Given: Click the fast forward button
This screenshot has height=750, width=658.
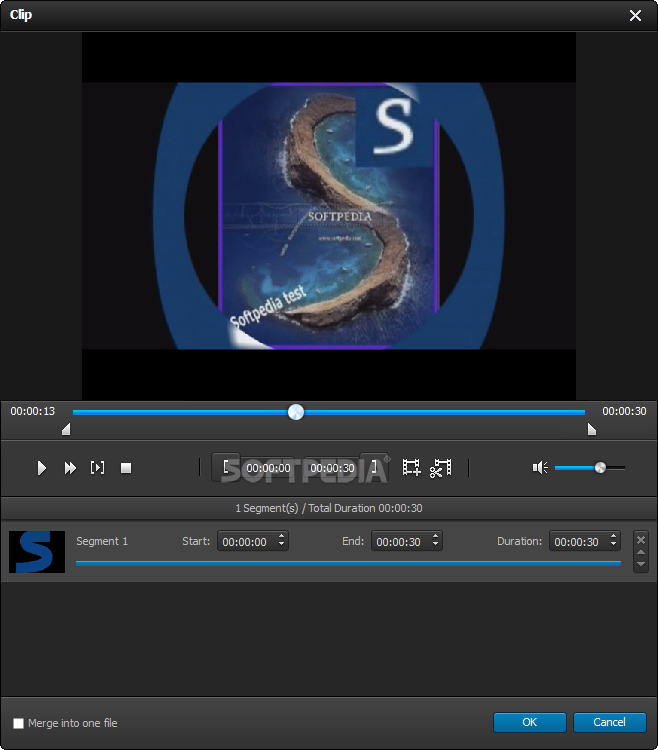Looking at the screenshot, I should click(70, 468).
